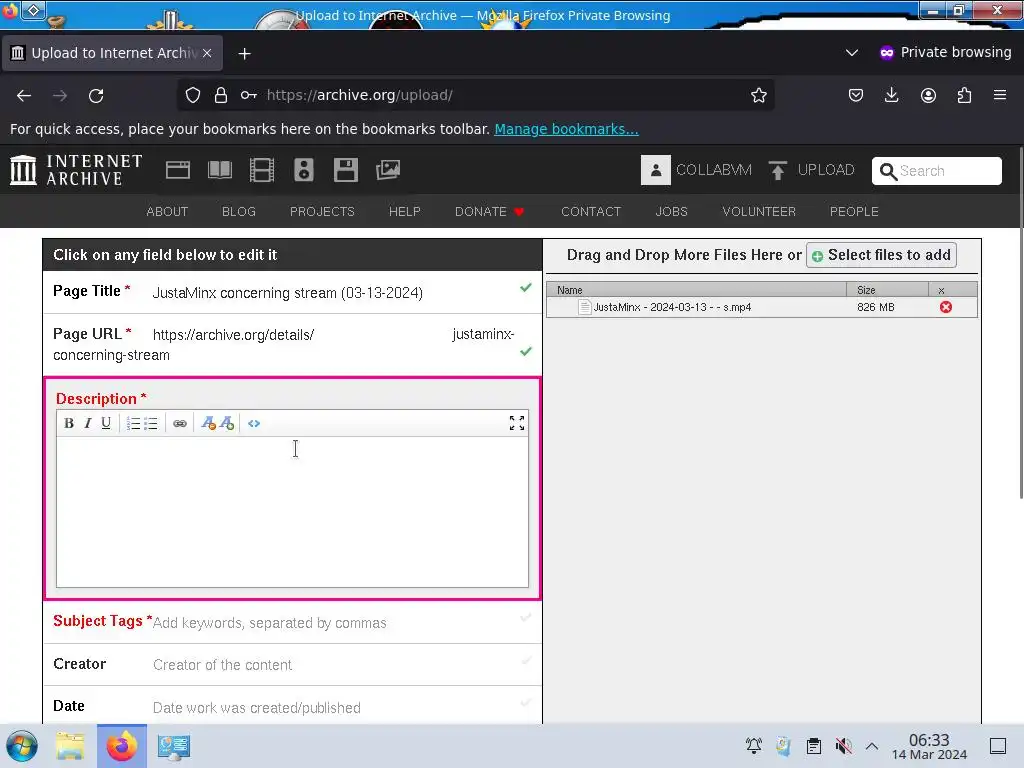Open the ABOUT menu item
The width and height of the screenshot is (1024, 768).
coord(167,212)
